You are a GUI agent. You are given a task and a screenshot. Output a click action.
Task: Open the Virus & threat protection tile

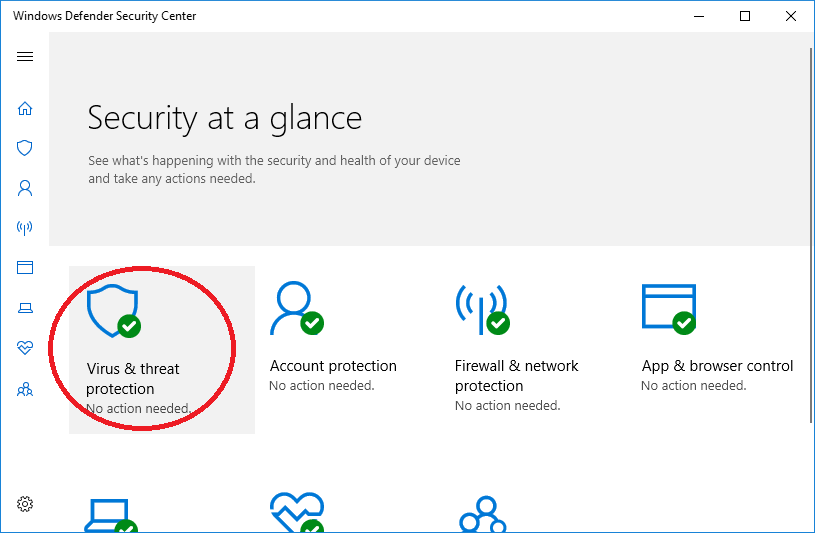point(162,349)
